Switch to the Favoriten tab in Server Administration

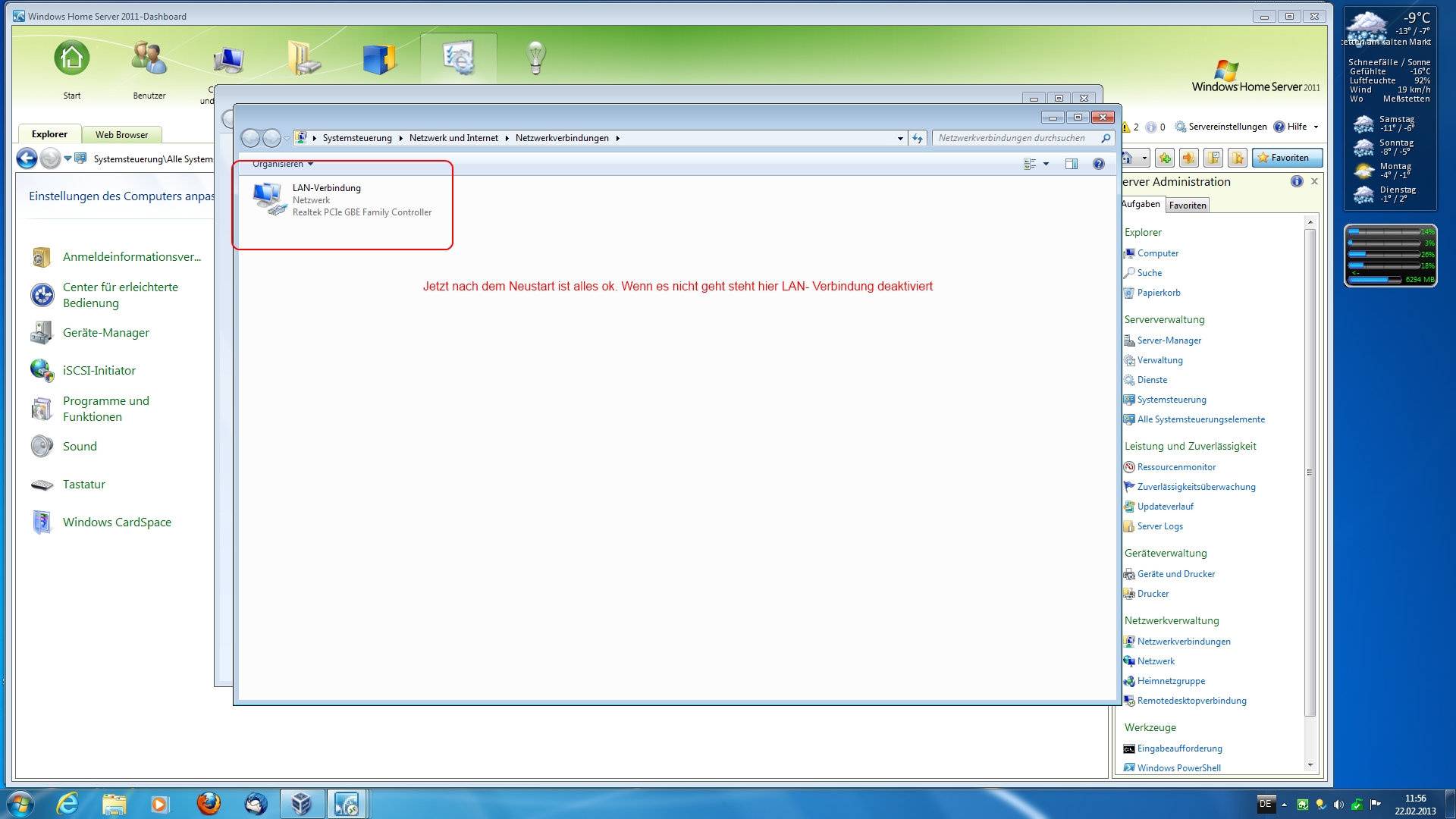coord(1188,206)
